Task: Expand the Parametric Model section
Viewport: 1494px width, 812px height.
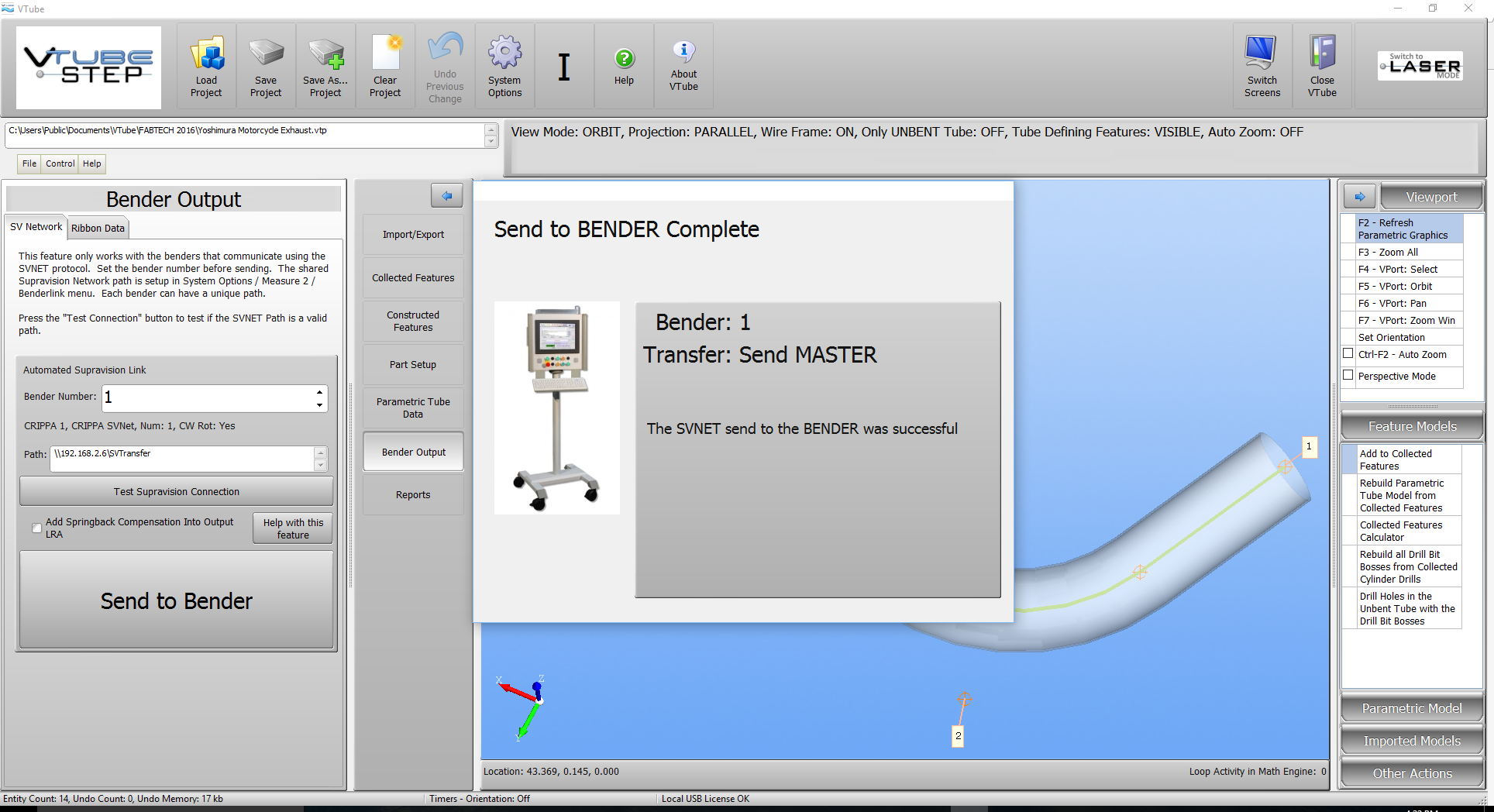Action: 1412,708
